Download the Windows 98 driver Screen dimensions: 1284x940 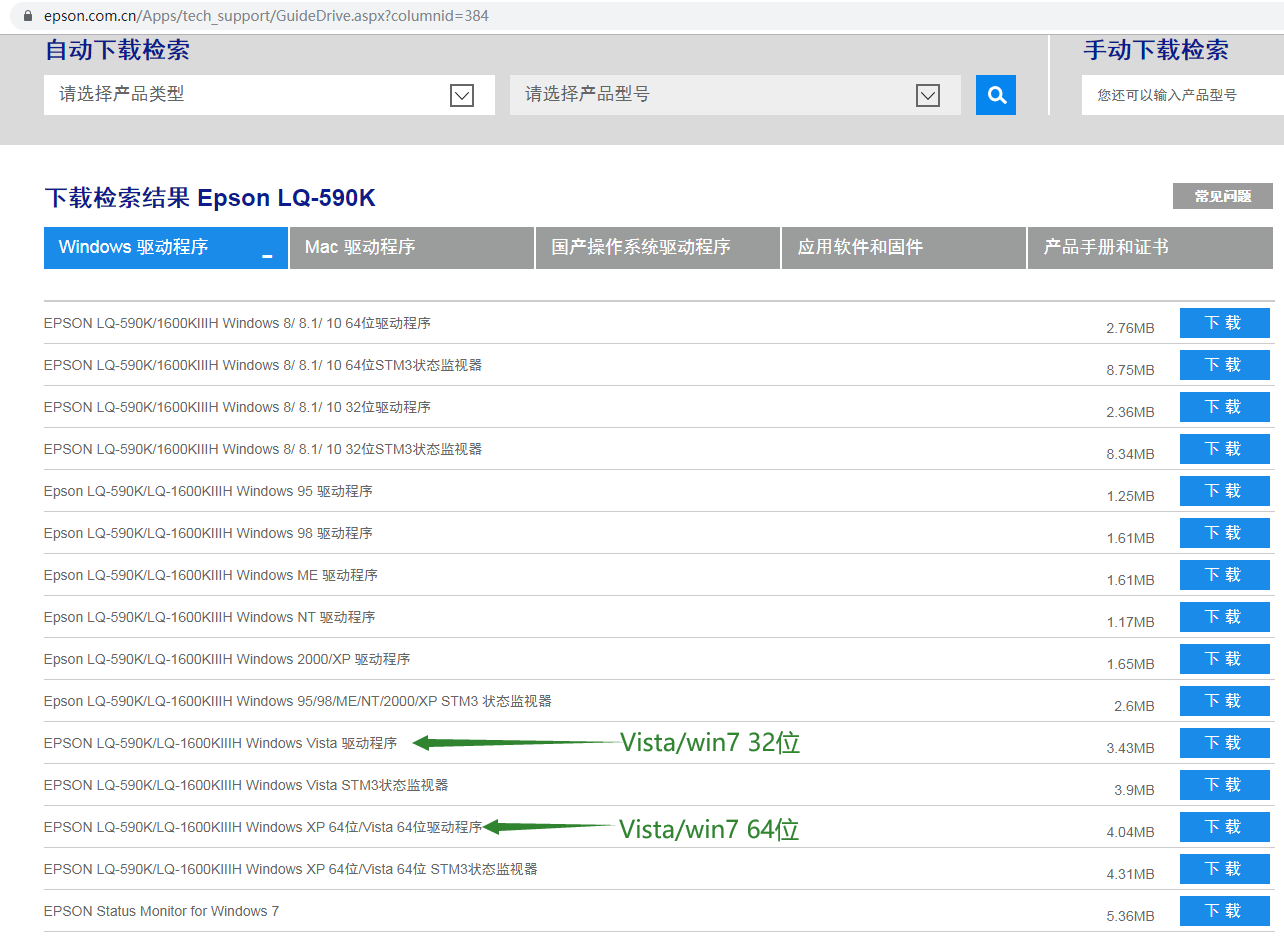tap(1224, 533)
